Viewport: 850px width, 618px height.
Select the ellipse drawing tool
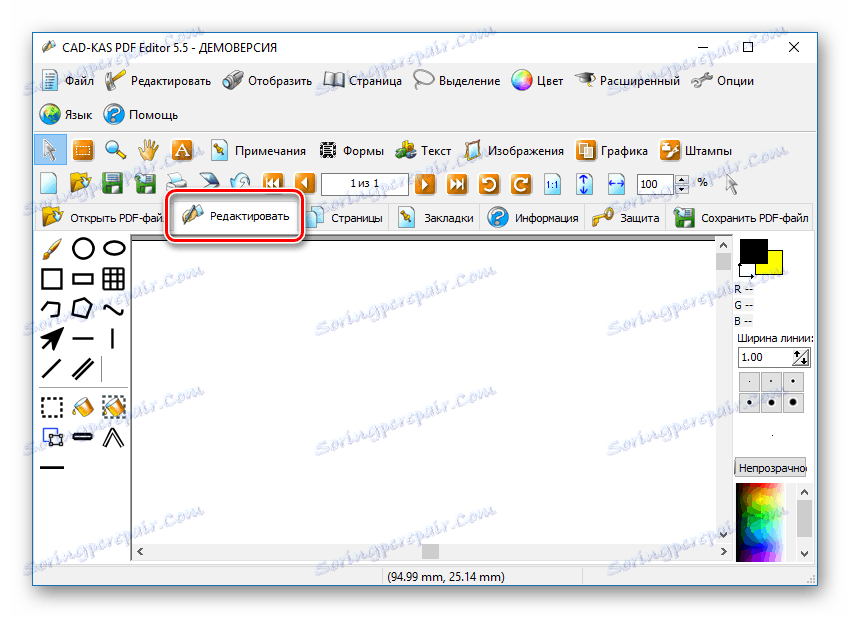(114, 248)
